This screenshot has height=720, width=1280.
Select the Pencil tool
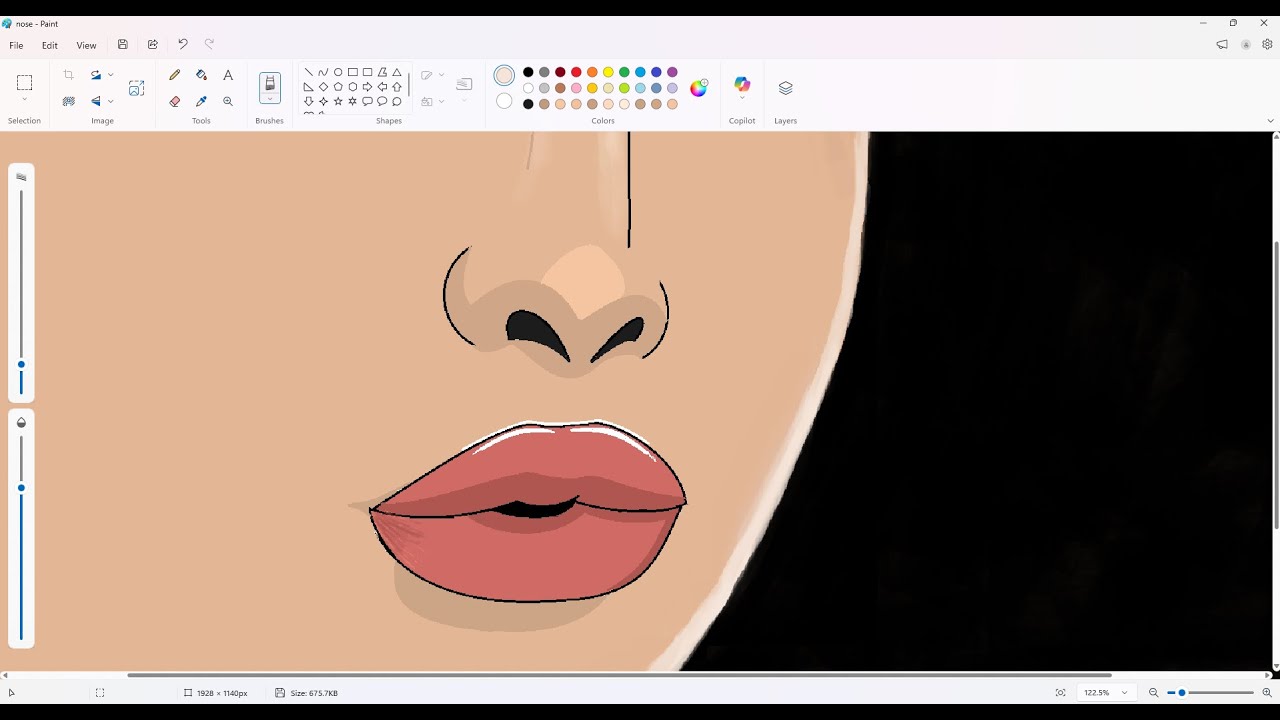click(x=175, y=75)
